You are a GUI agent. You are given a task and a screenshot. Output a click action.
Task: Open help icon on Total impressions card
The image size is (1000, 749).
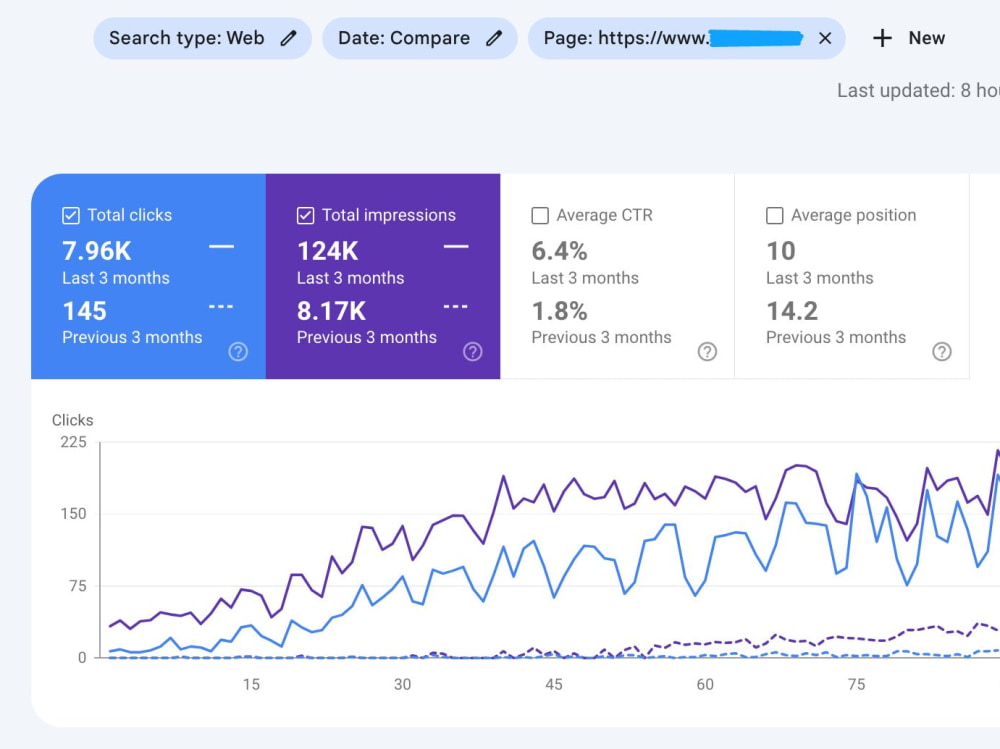click(473, 352)
